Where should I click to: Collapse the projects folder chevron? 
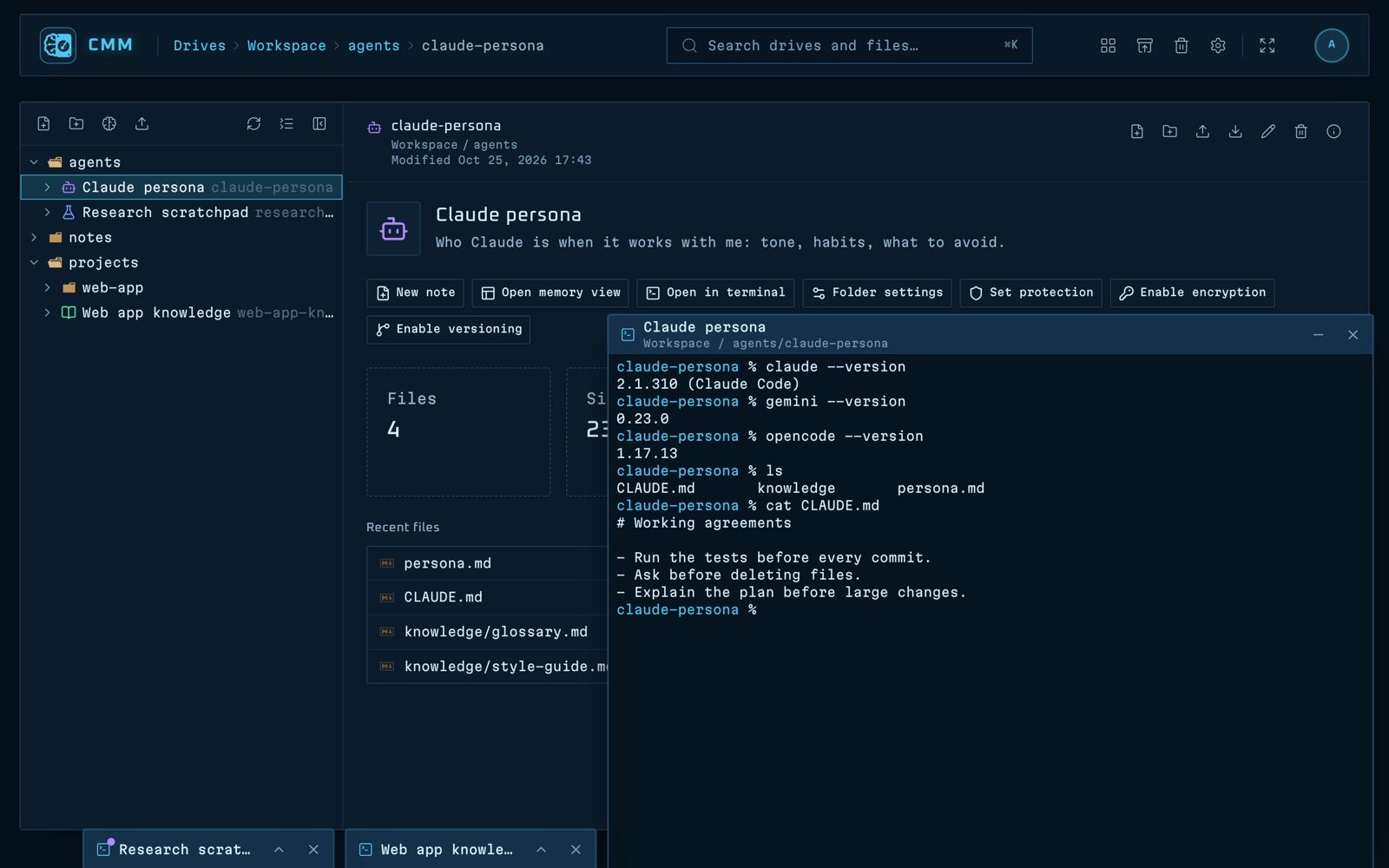(34, 263)
